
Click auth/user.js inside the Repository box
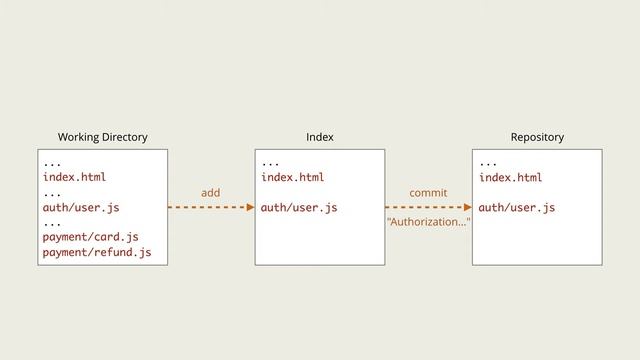(x=517, y=207)
